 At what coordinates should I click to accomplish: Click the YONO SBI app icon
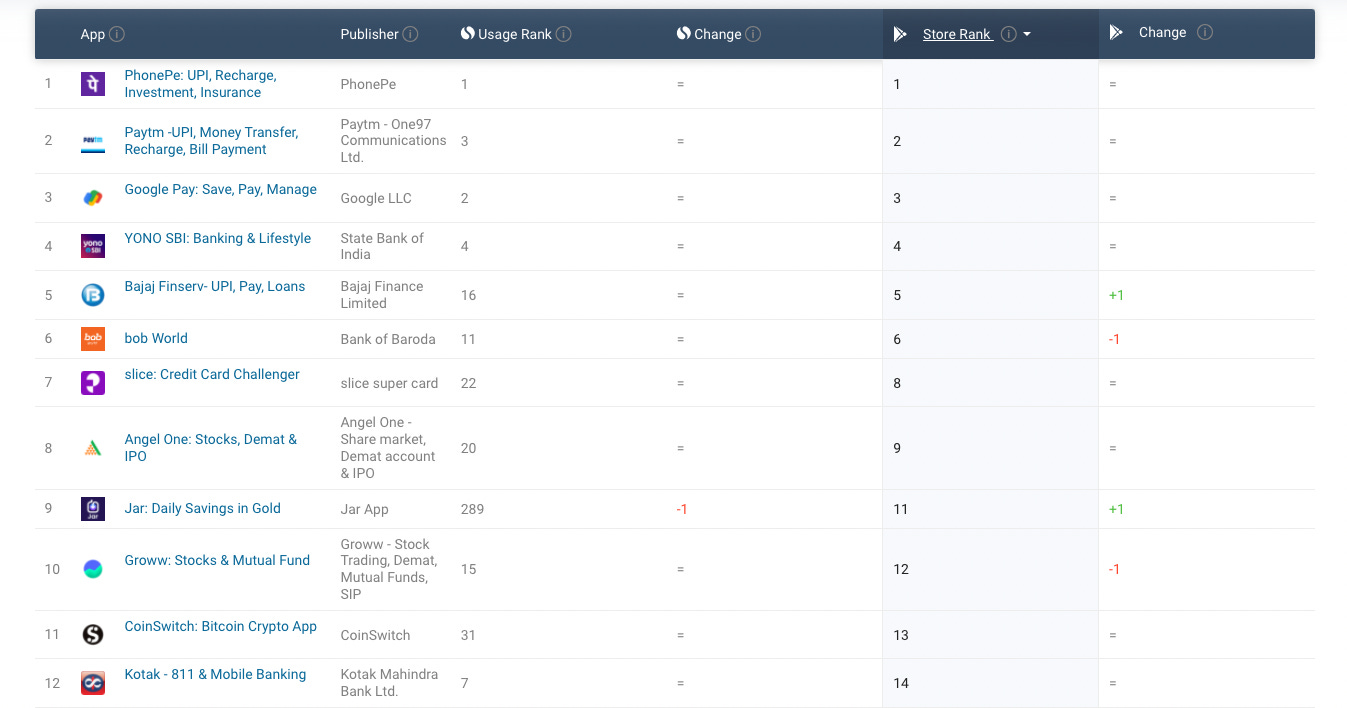[x=93, y=246]
